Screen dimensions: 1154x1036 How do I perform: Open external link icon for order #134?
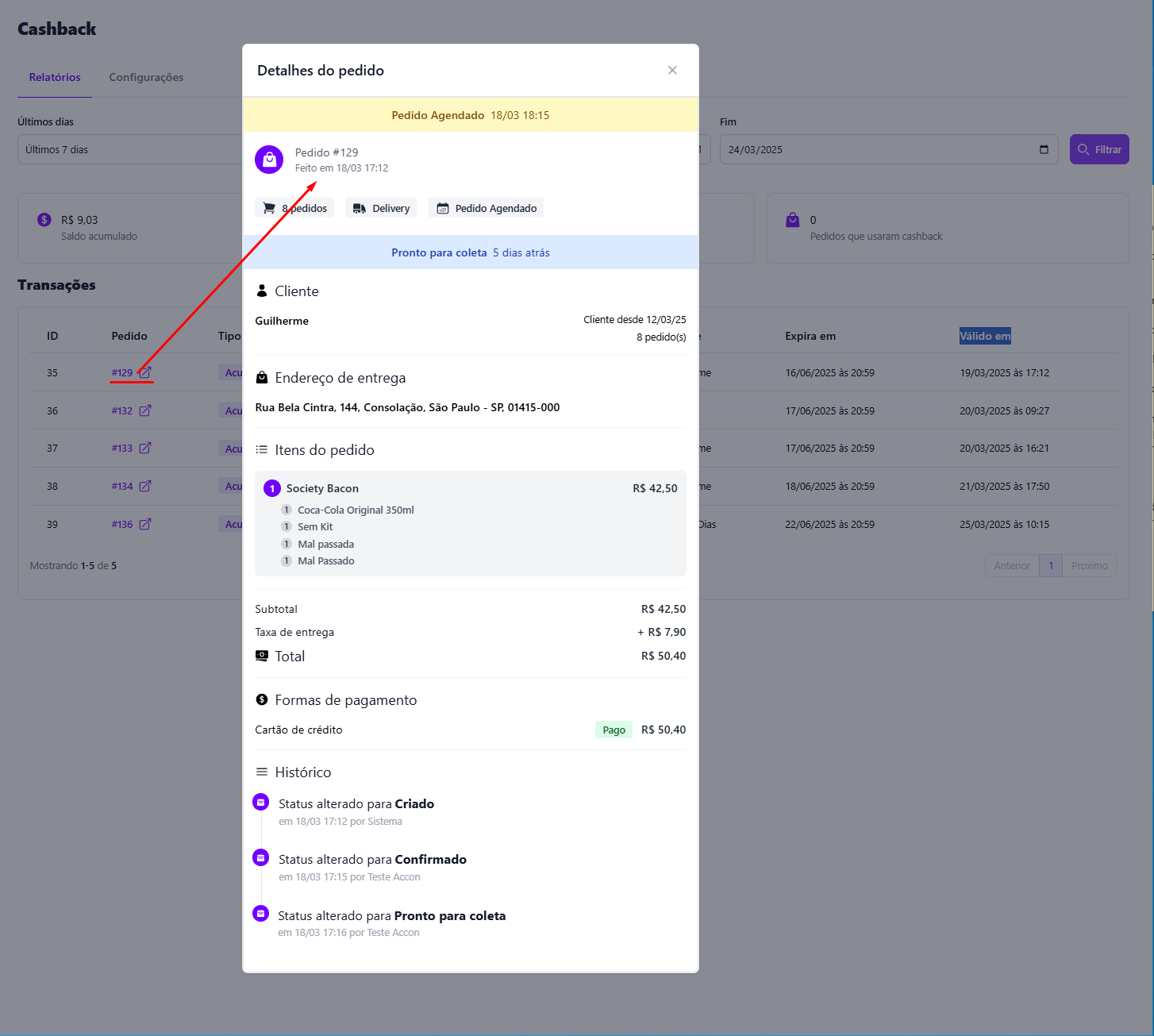tap(145, 486)
